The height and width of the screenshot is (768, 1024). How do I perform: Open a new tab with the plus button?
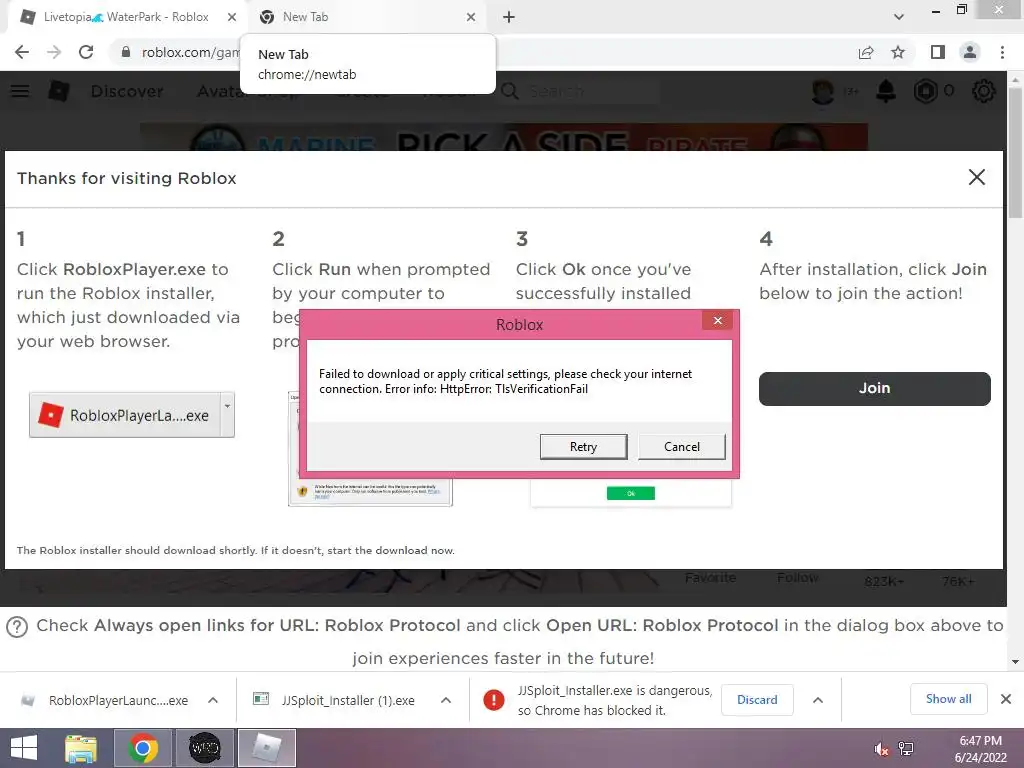pyautogui.click(x=509, y=17)
